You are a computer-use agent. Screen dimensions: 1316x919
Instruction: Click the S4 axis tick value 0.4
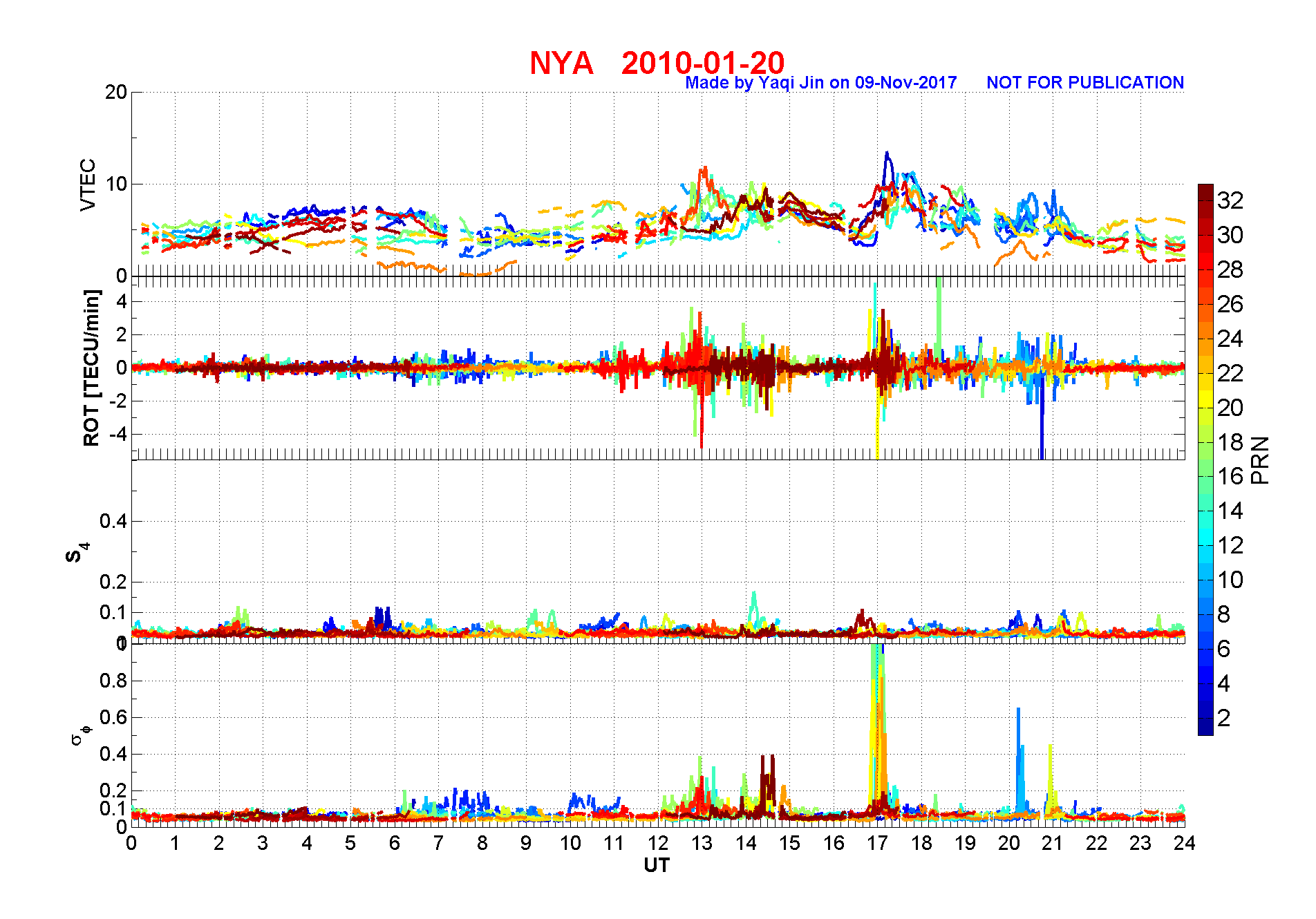(x=113, y=521)
